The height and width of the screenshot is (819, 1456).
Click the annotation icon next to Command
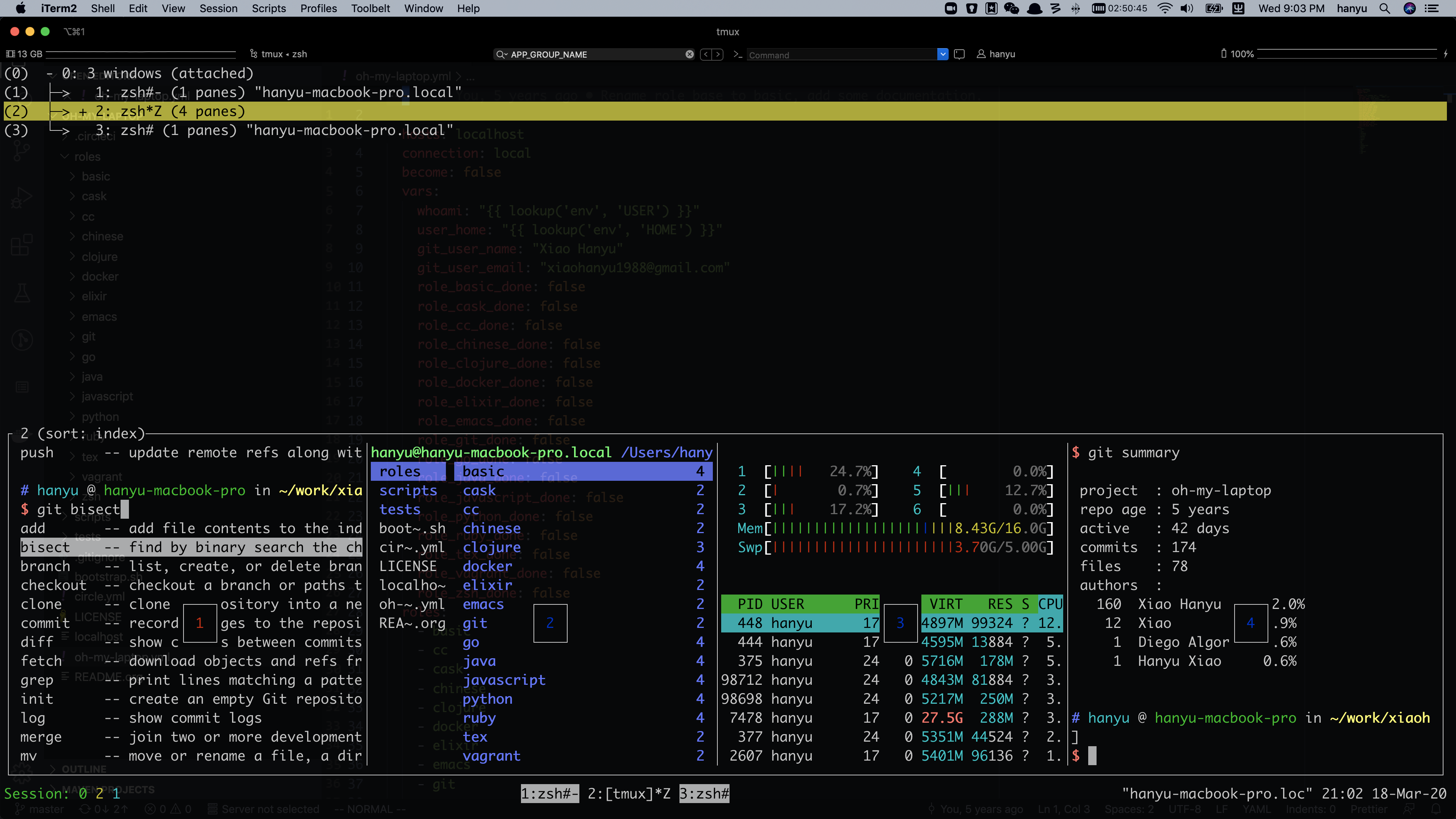click(x=959, y=54)
